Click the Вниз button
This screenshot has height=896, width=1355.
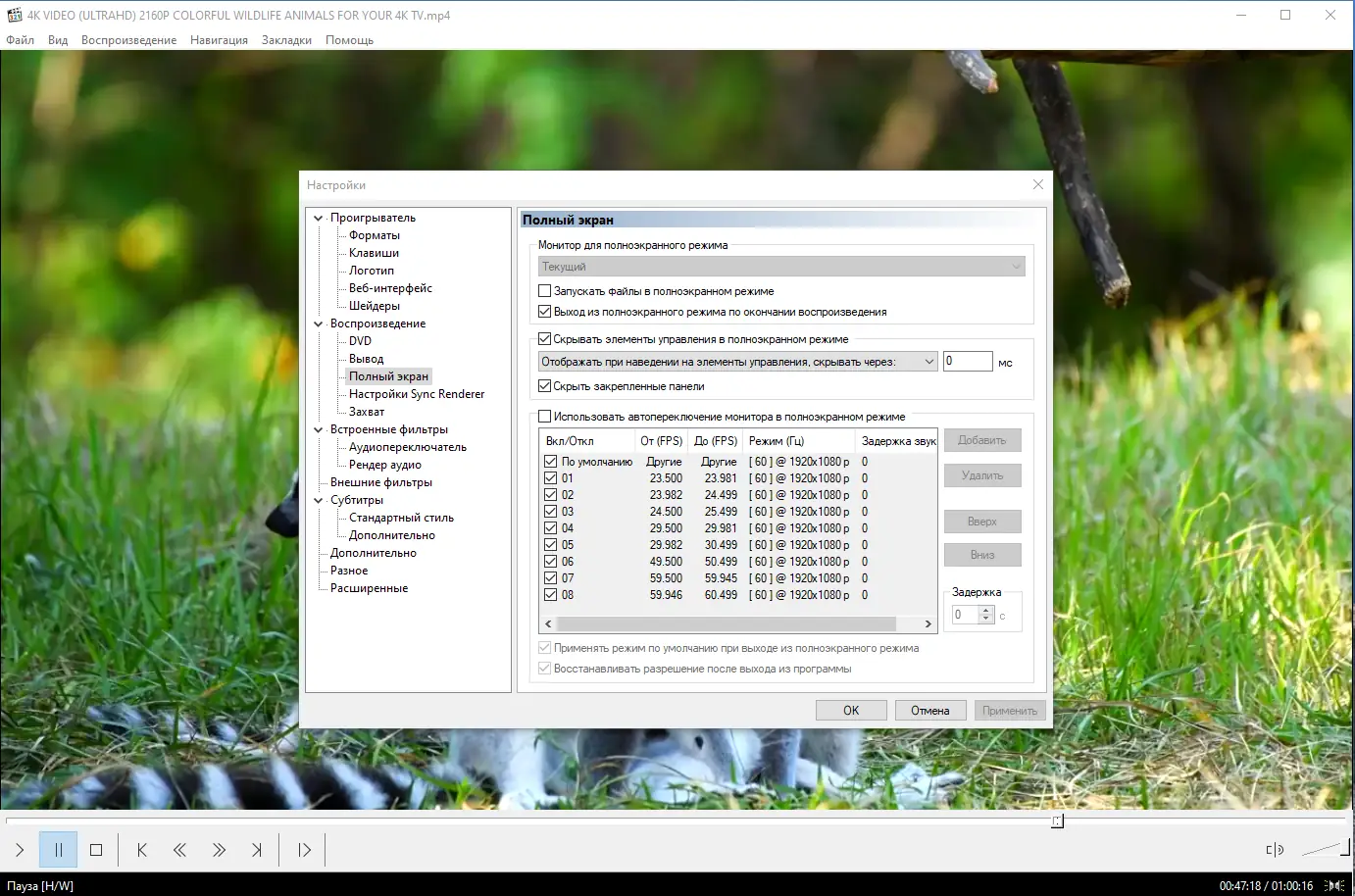(982, 555)
